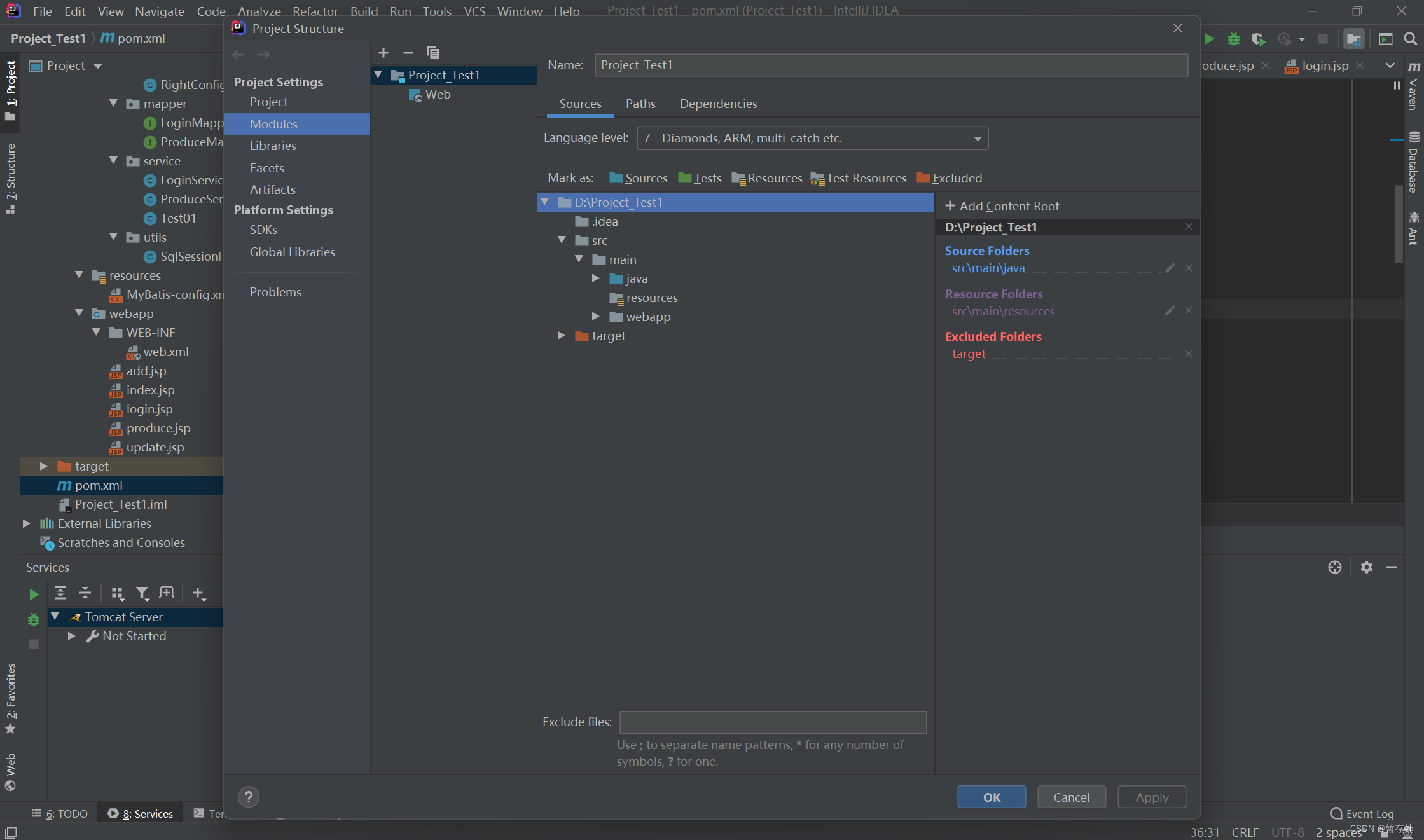Remove content root D:\Project_Test1
The height and width of the screenshot is (840, 1424).
pos(1189,226)
